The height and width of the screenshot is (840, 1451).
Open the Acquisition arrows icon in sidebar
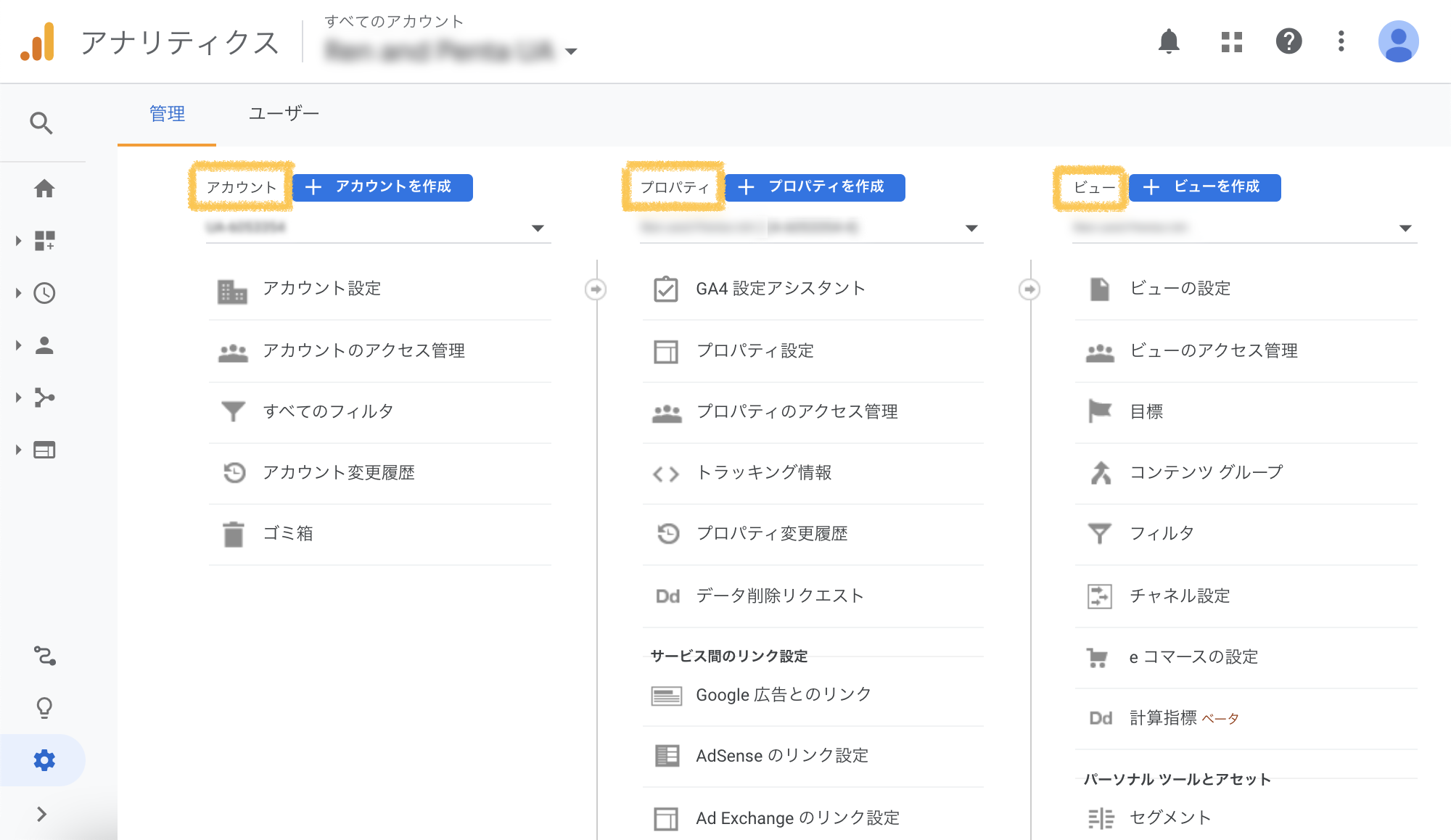[45, 398]
